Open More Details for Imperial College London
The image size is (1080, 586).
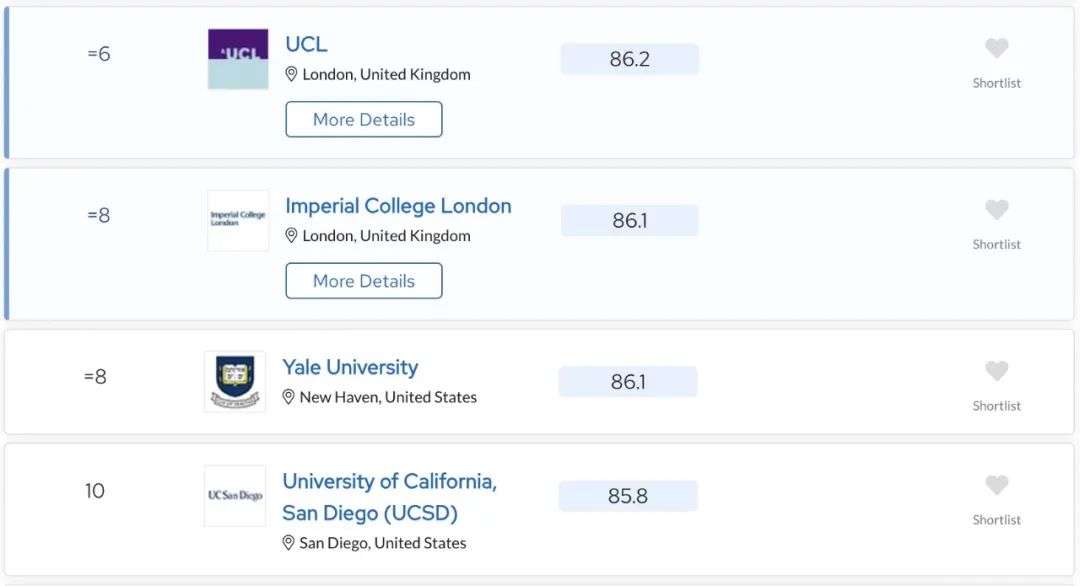pyautogui.click(x=364, y=280)
